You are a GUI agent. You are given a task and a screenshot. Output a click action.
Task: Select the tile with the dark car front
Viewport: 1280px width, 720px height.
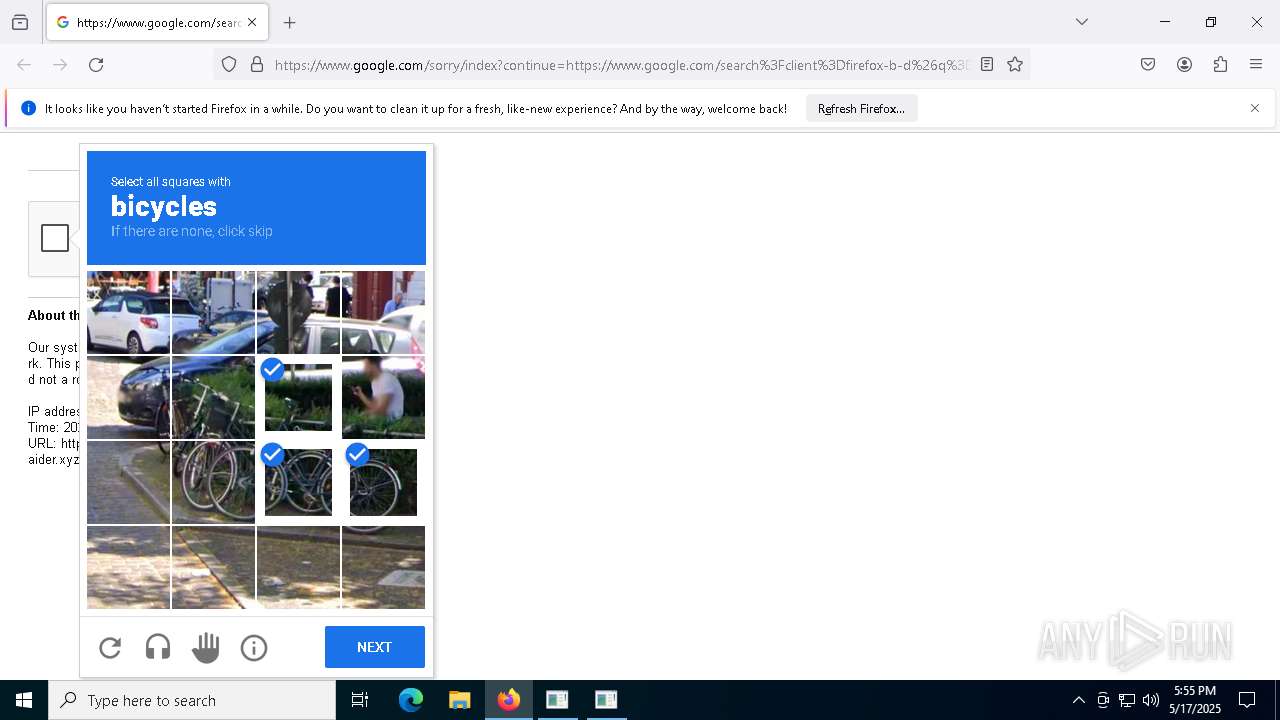tap(128, 397)
